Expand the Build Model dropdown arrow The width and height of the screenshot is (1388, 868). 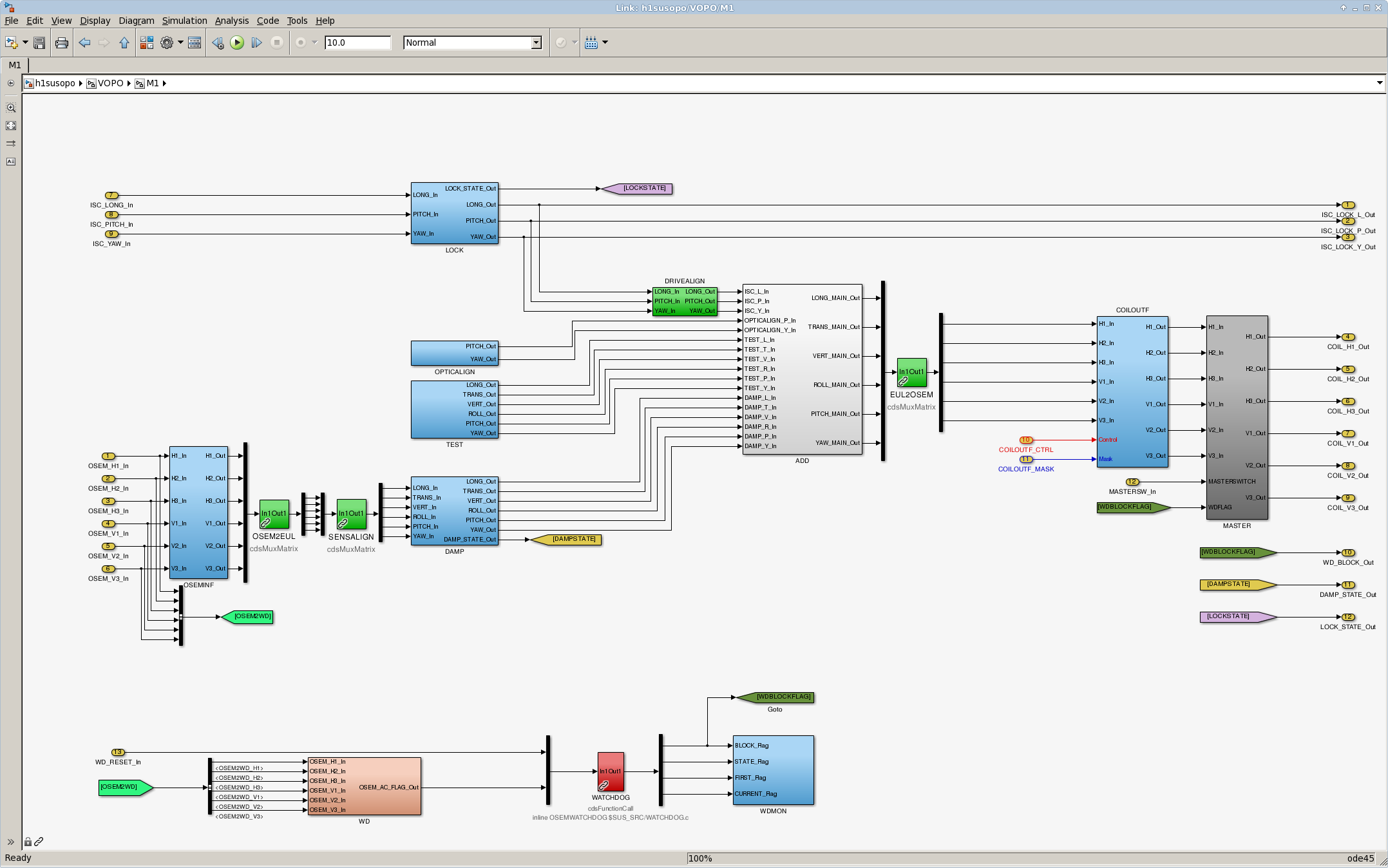(x=605, y=42)
